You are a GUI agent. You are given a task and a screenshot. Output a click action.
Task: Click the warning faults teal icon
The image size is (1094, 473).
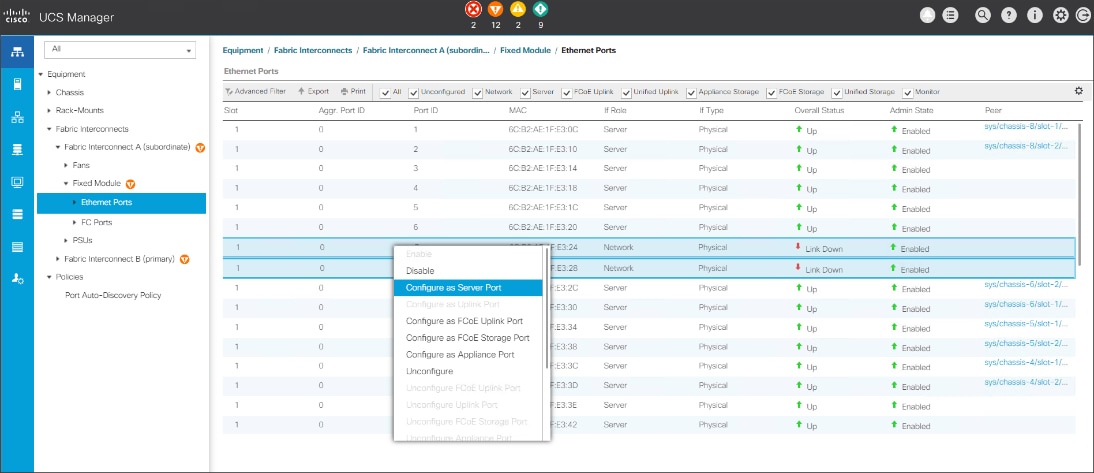click(x=540, y=10)
